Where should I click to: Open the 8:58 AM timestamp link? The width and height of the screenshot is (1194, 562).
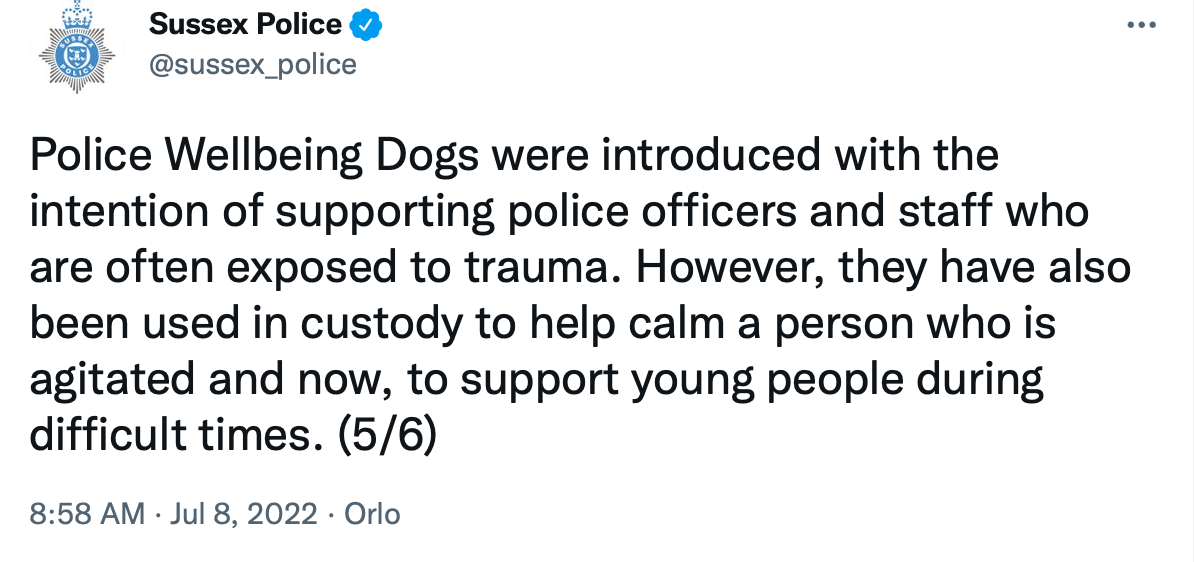coord(87,514)
